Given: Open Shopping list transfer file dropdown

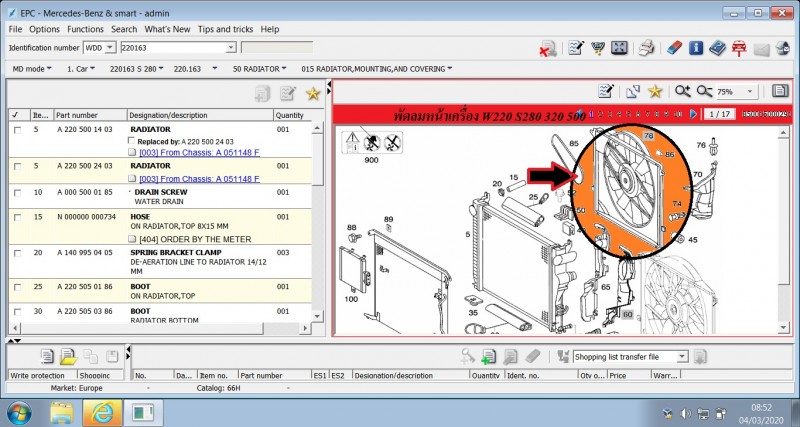Looking at the screenshot, I should [x=683, y=357].
